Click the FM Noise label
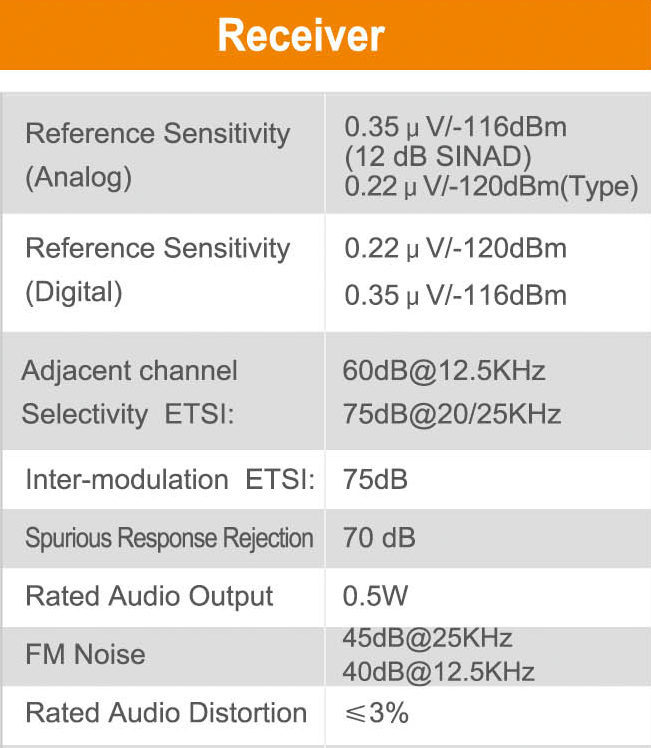This screenshot has height=748, width=651. pos(85,655)
